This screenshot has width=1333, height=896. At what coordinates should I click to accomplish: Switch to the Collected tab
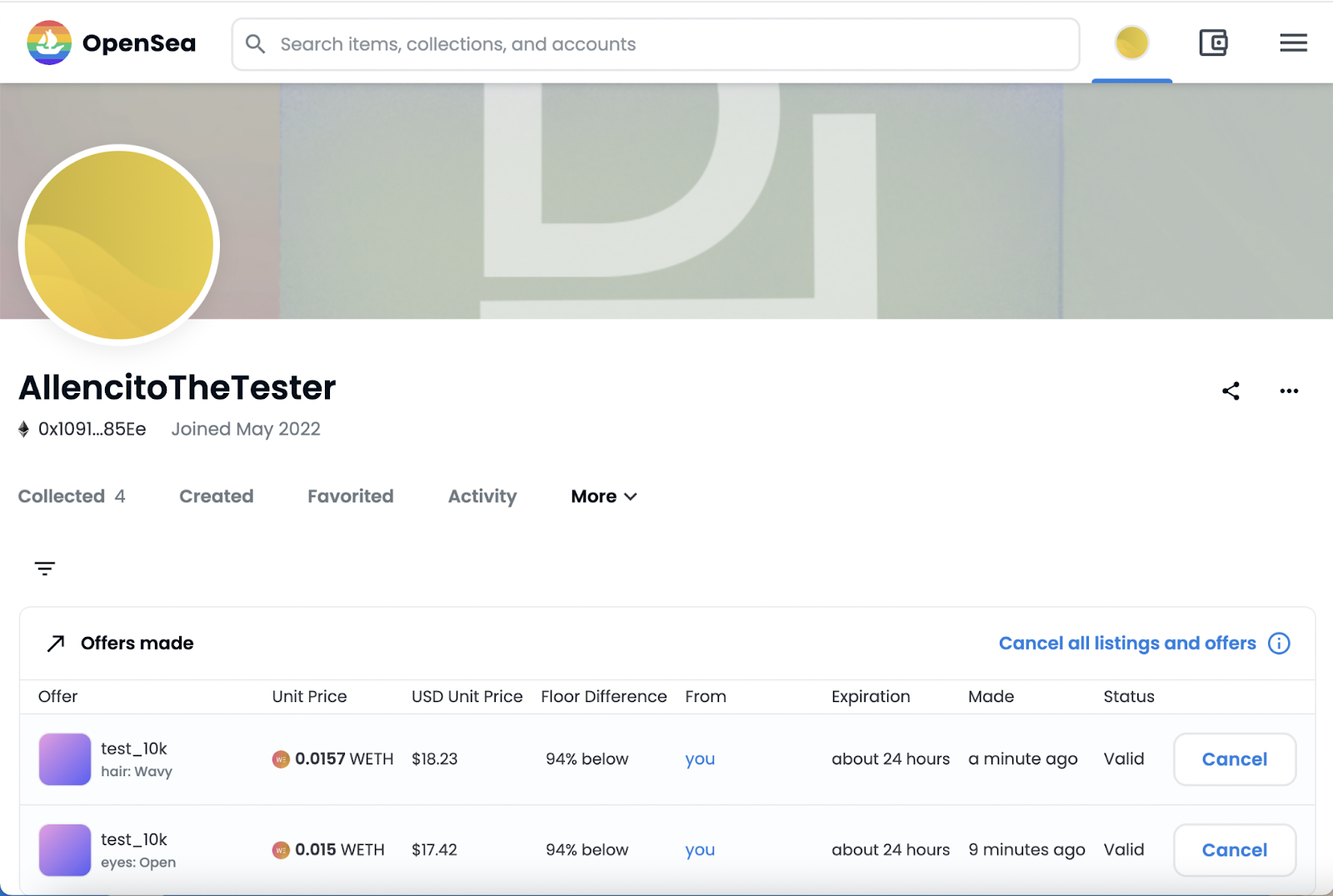tap(72, 496)
